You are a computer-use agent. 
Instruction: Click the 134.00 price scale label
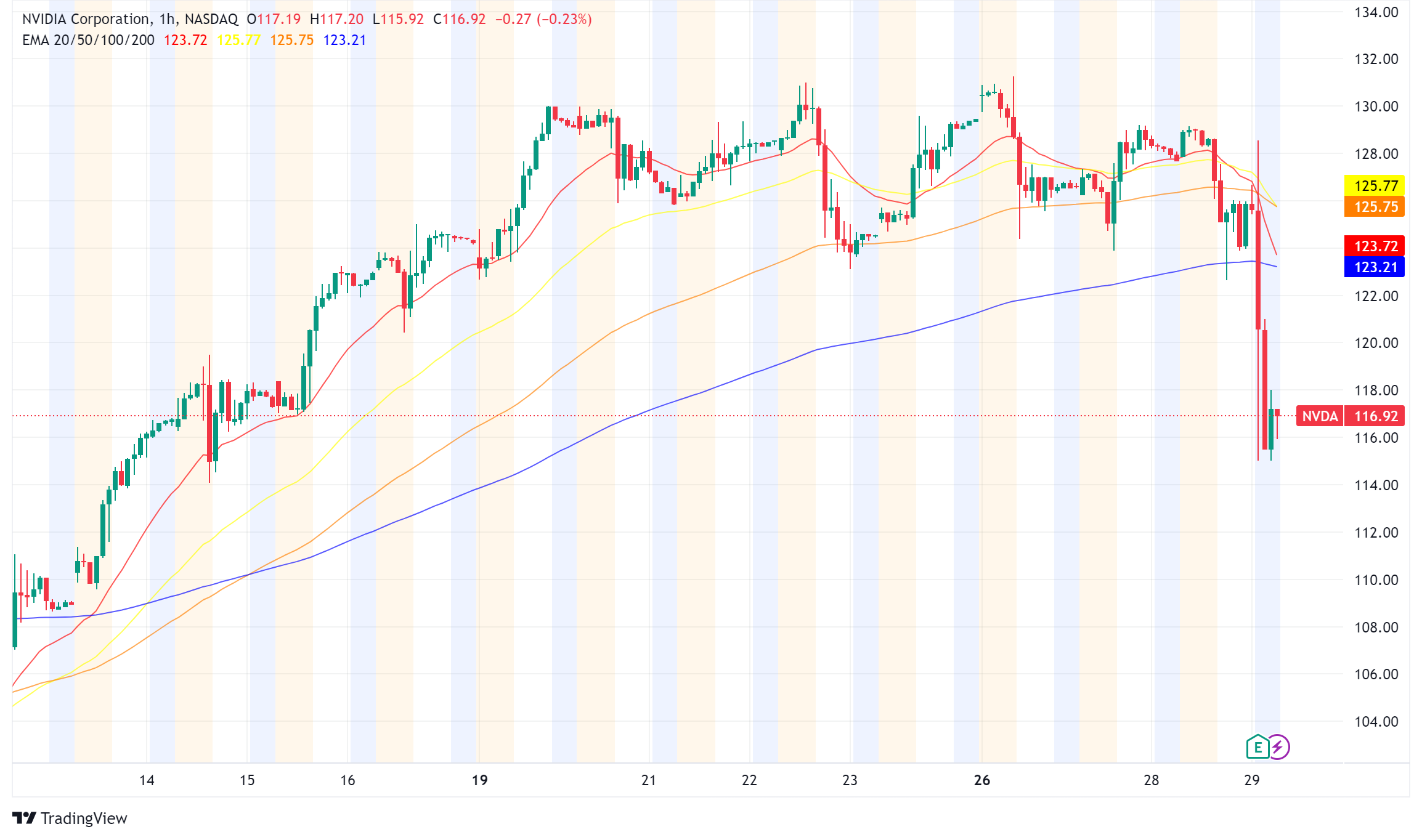point(1376,12)
